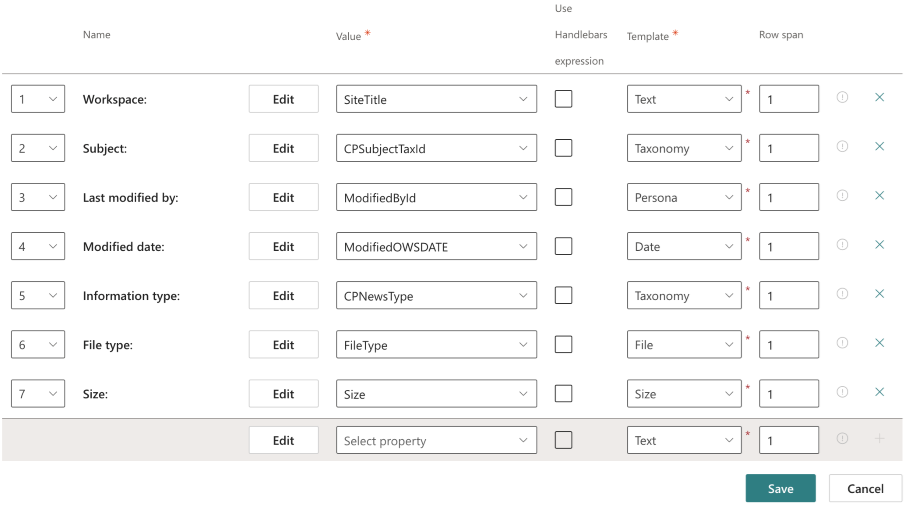Click info icon on Last modified by row
Image resolution: width=908 pixels, height=508 pixels.
click(843, 196)
